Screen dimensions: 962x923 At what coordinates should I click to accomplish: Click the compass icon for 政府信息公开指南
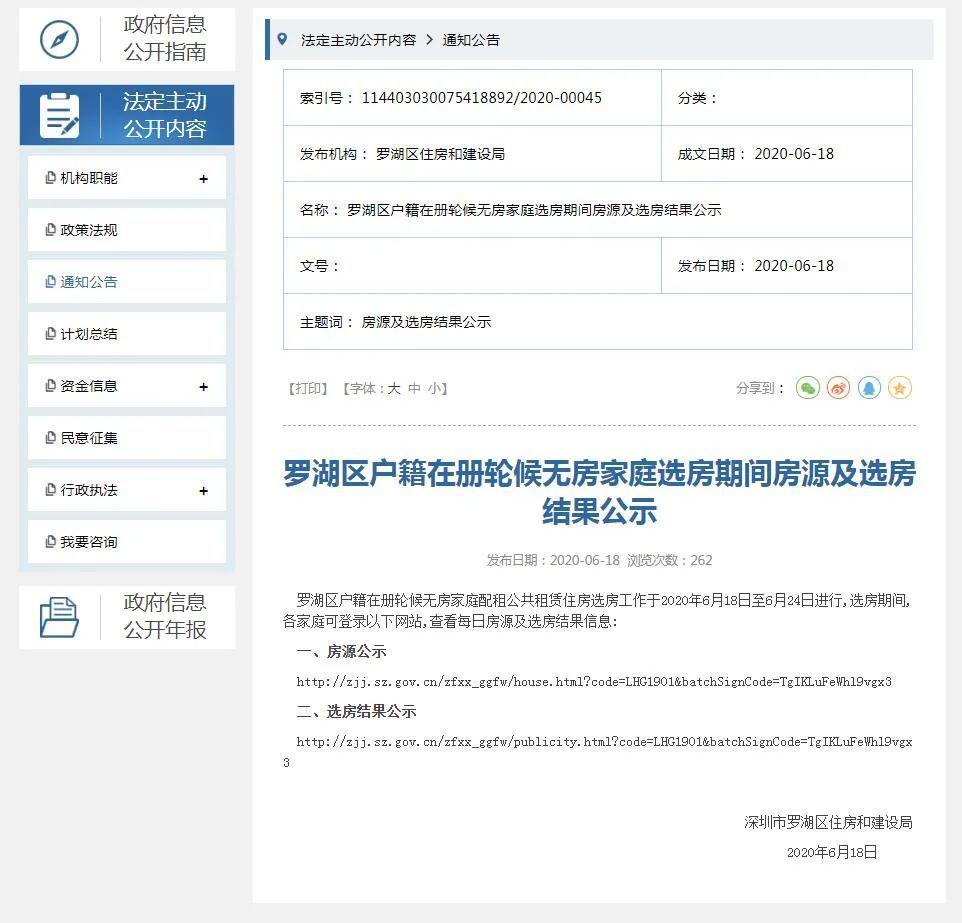(59, 39)
